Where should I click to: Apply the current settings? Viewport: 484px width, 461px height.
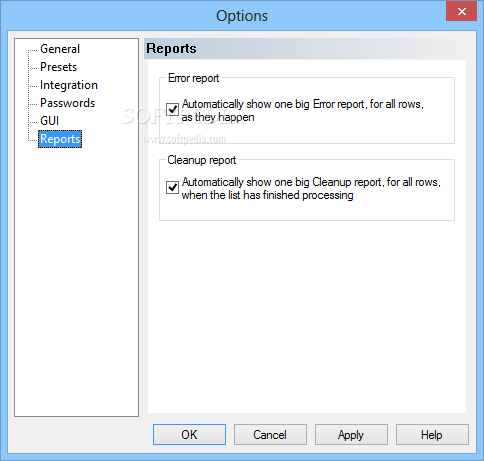pyautogui.click(x=351, y=434)
